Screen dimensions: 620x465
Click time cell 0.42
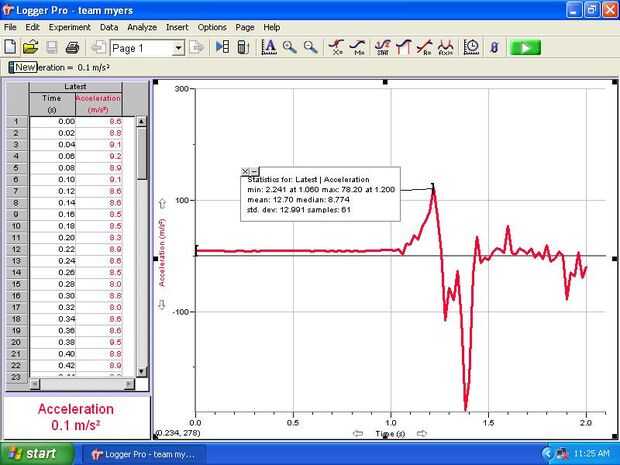coord(53,365)
